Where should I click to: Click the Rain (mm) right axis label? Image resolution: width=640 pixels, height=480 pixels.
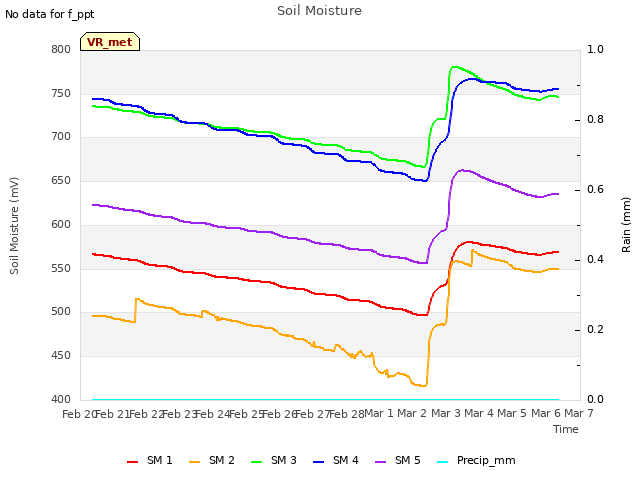pyautogui.click(x=626, y=225)
